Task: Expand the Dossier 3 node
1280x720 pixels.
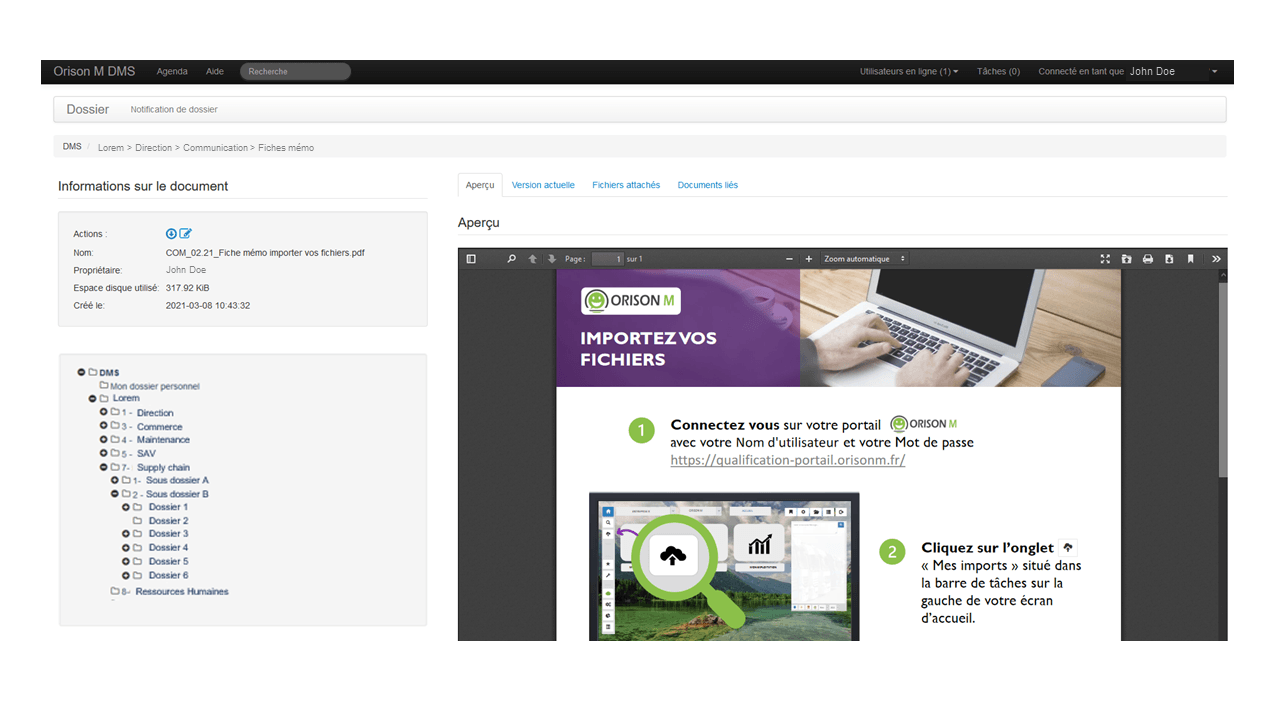Action: pyautogui.click(x=126, y=534)
